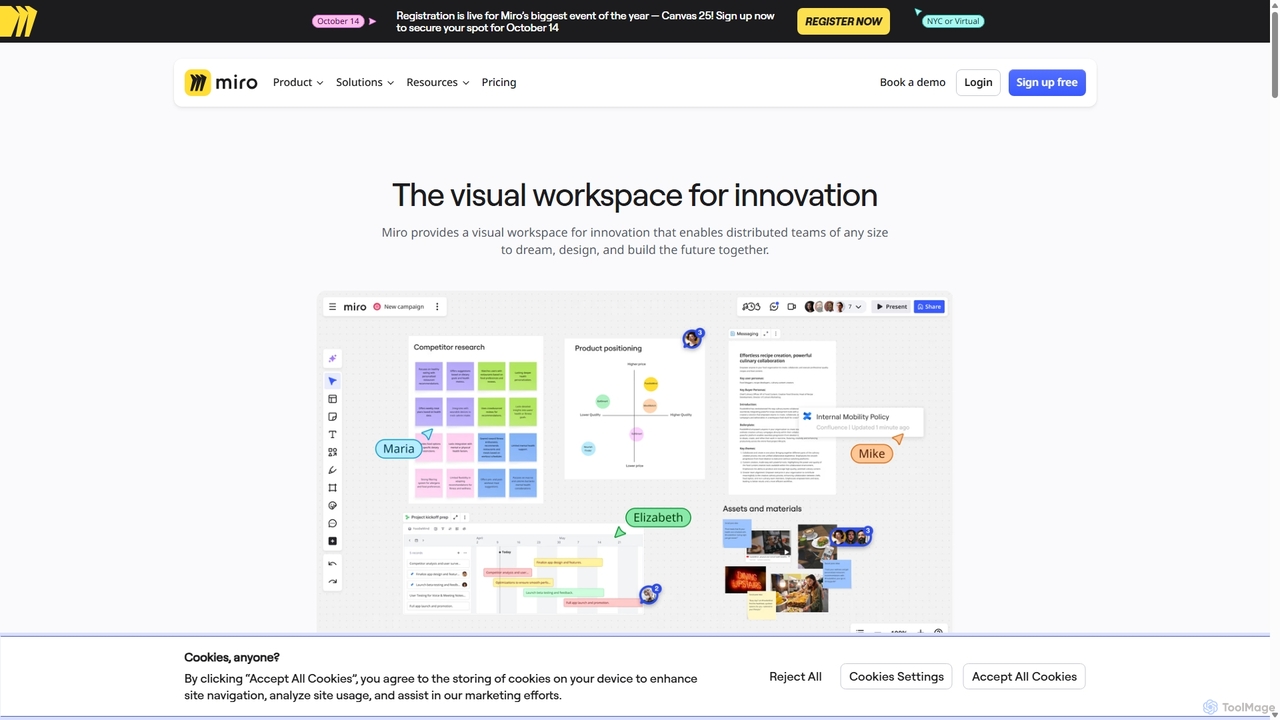
Task: Select the comment tool
Action: point(333,523)
